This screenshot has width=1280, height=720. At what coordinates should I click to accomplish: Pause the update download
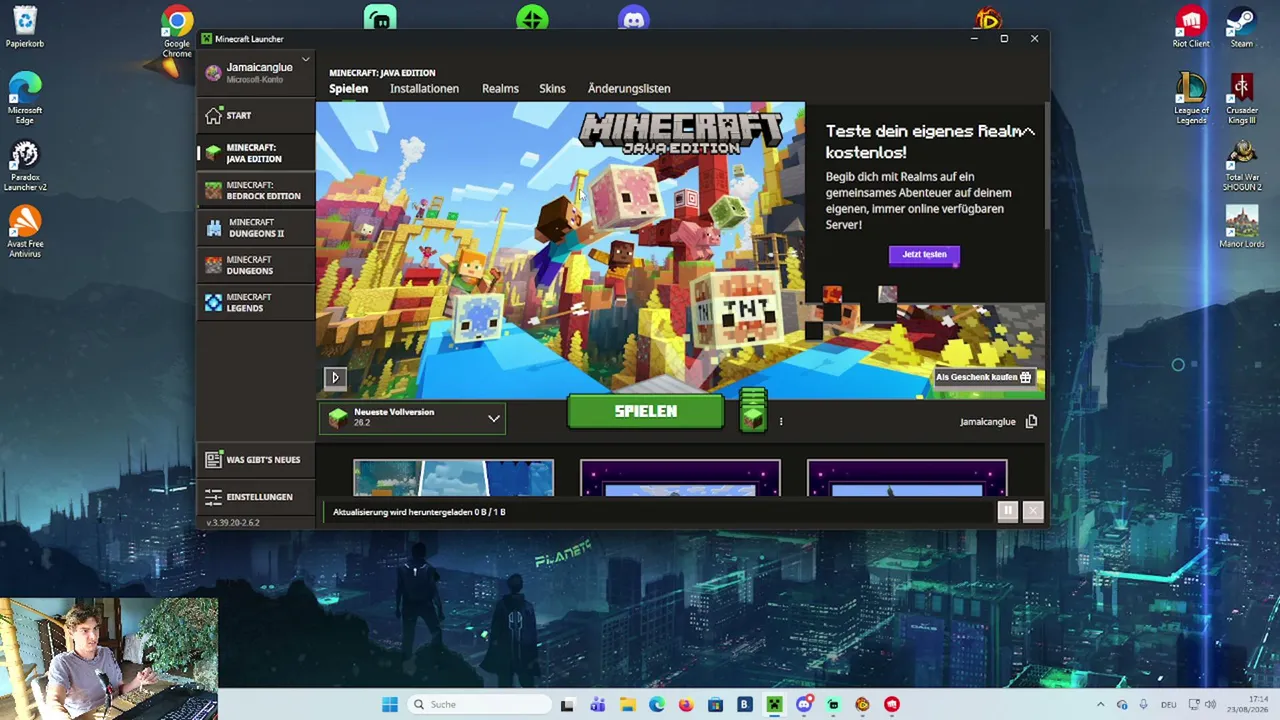coord(1008,511)
